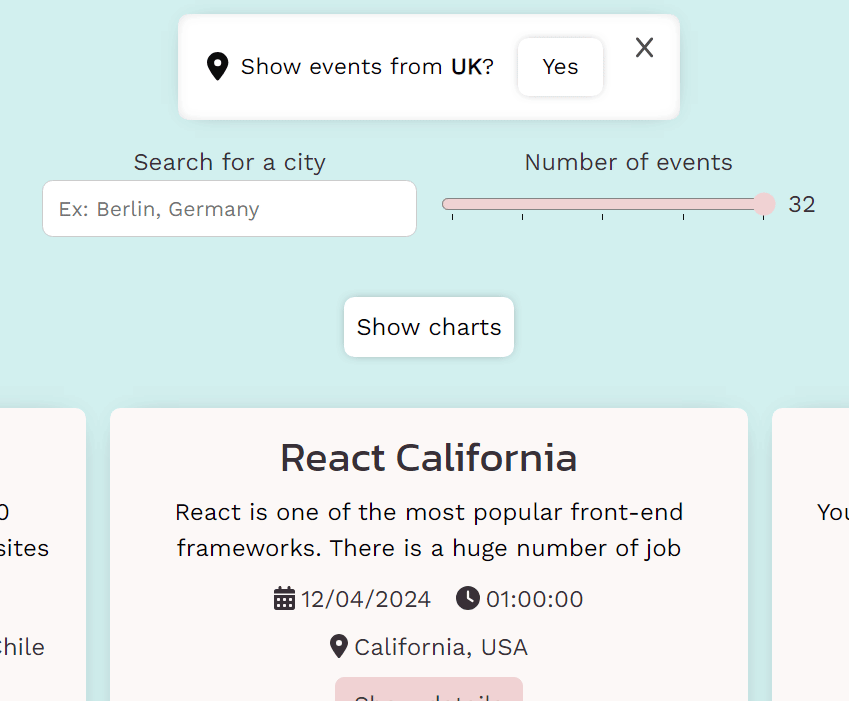This screenshot has height=701, width=849.
Task: Click the Show events from UK? text
Action: 367,67
